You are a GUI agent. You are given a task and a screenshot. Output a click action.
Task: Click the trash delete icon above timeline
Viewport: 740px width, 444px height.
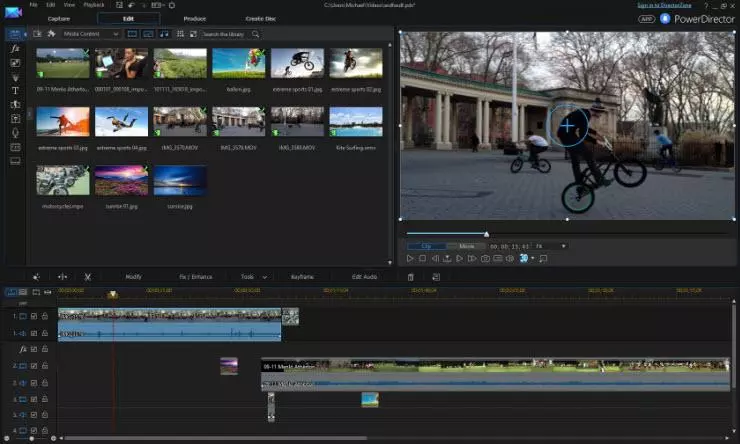click(x=410, y=276)
